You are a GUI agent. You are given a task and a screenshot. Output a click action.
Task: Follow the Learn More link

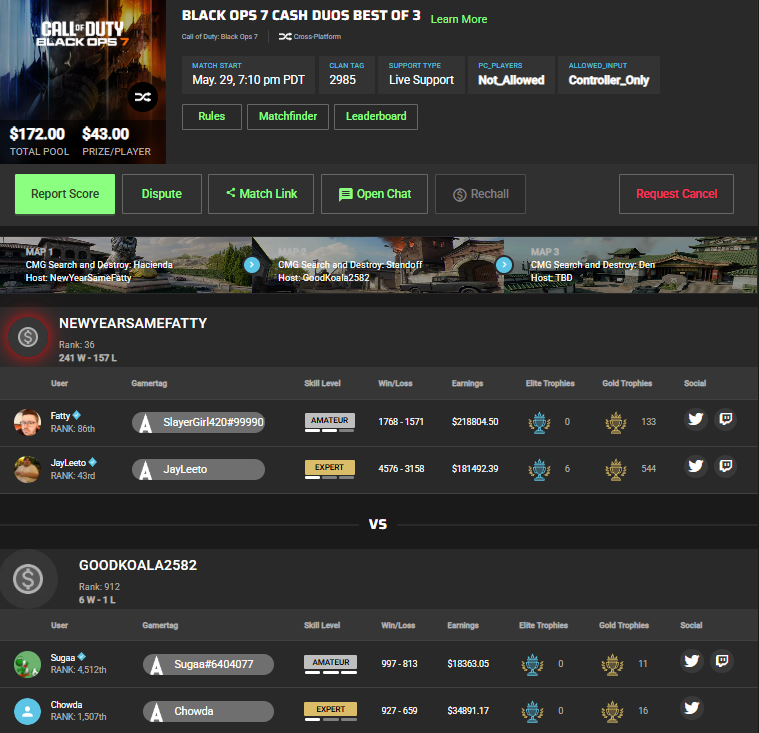(x=459, y=19)
